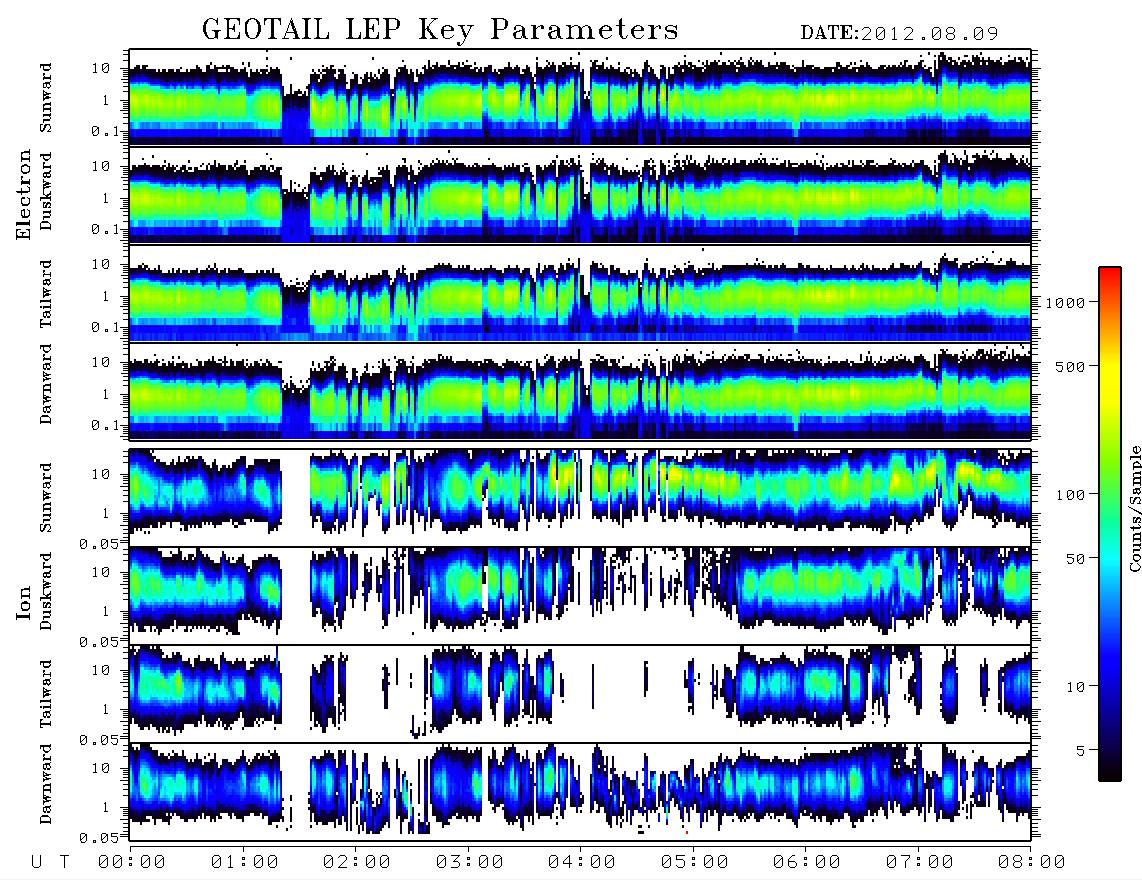This screenshot has width=1142, height=880.
Task: Click the '07:00' time tick label
Action: [x=920, y=863]
